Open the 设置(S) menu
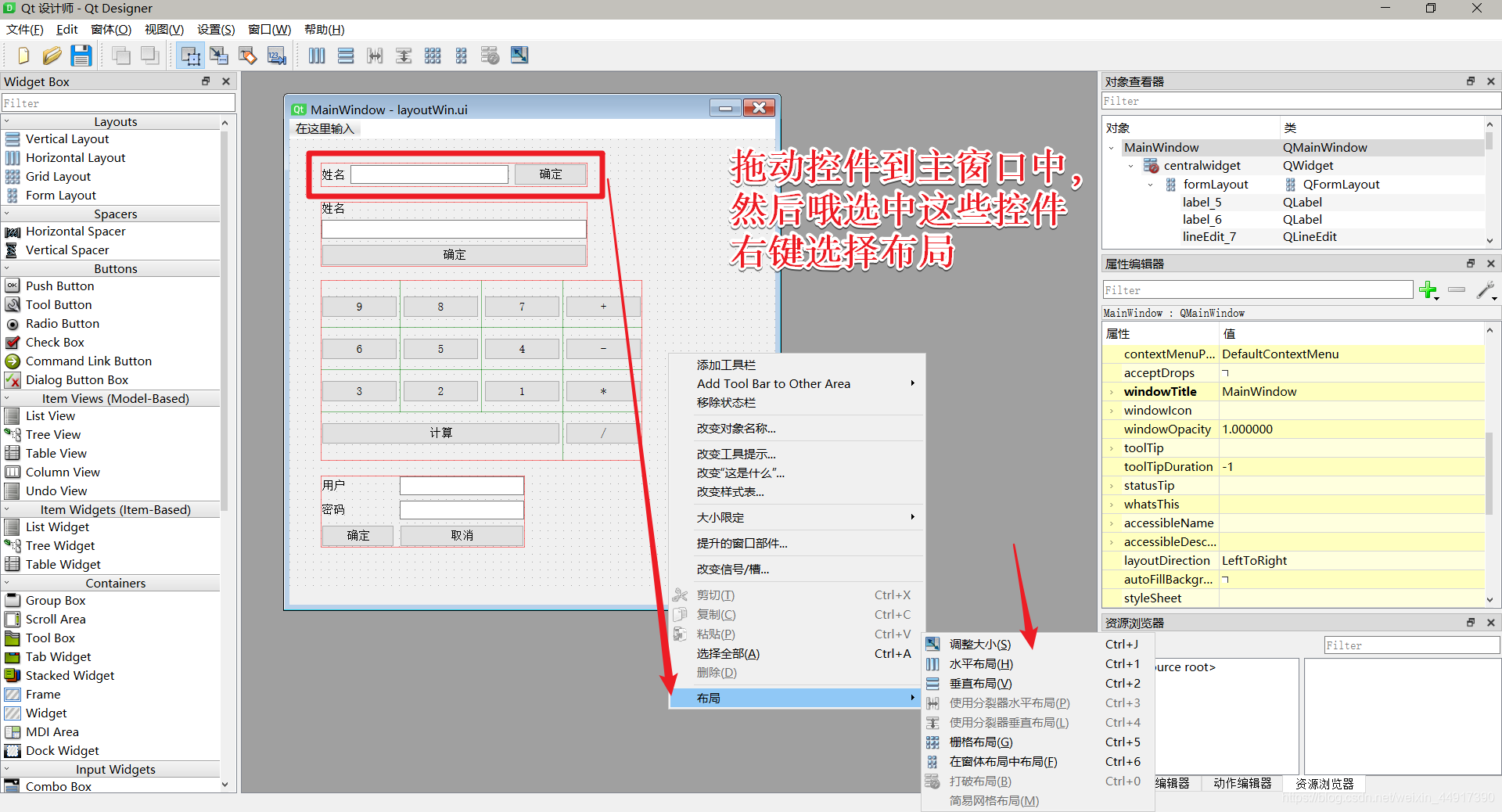 (x=216, y=29)
